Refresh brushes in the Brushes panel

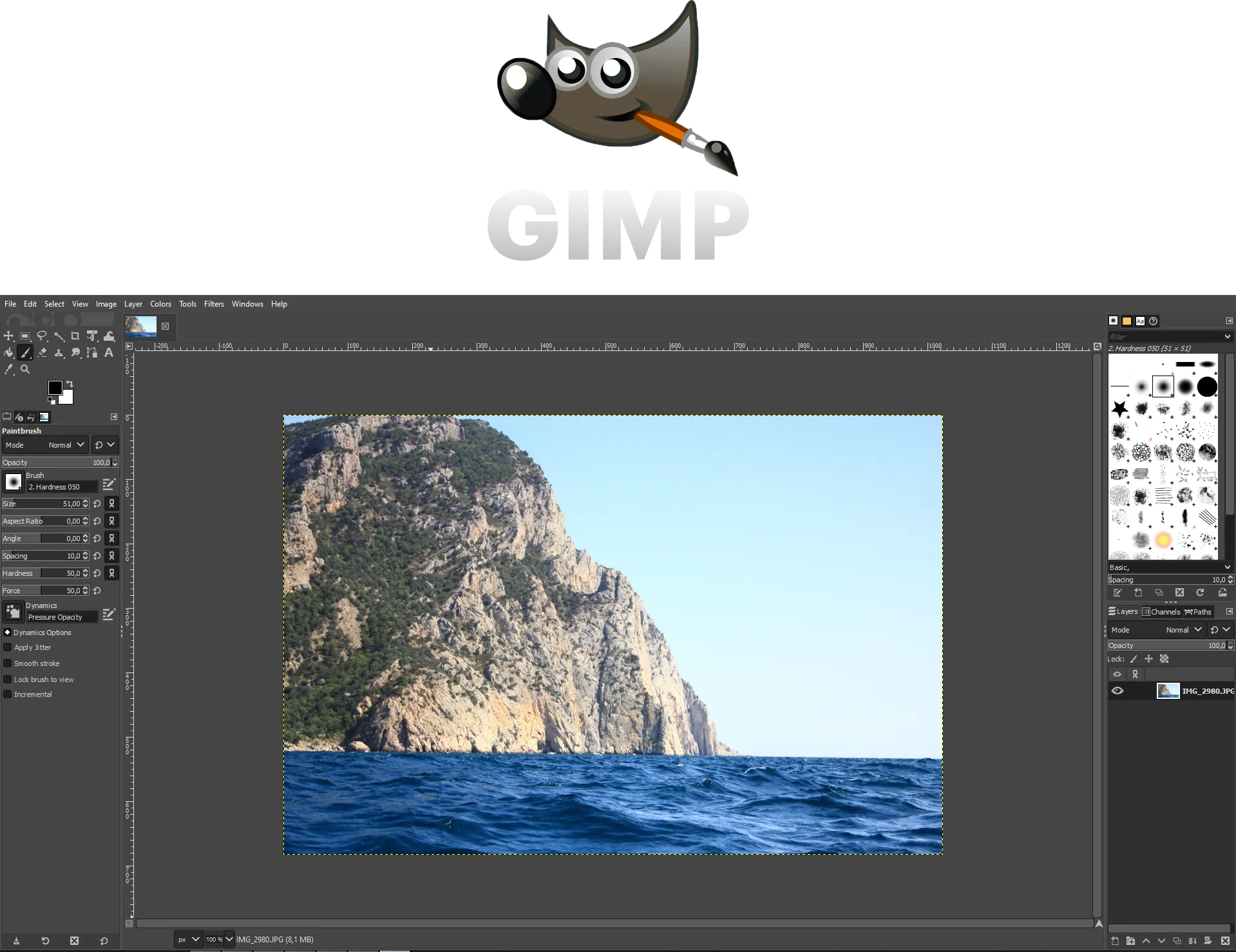point(1200,593)
